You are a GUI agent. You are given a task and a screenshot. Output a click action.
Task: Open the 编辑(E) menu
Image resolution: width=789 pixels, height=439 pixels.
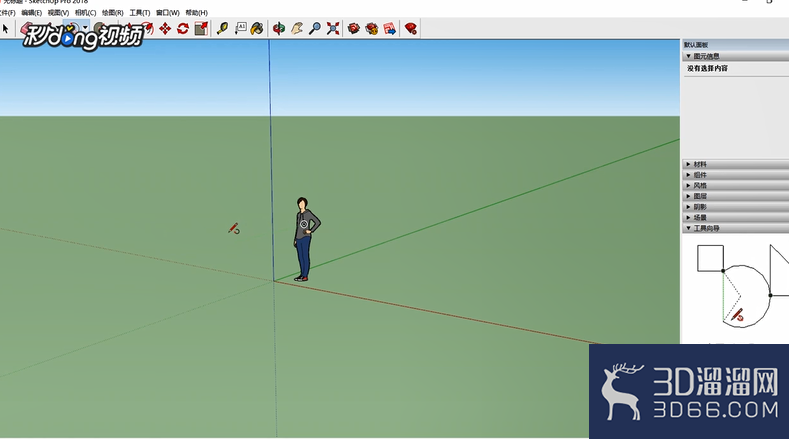pyautogui.click(x=31, y=13)
